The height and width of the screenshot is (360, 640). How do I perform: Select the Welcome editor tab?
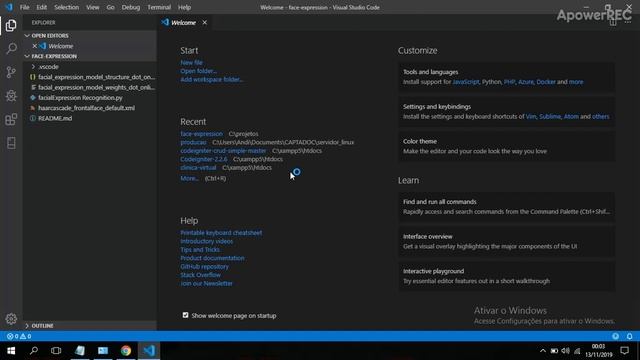coord(185,22)
